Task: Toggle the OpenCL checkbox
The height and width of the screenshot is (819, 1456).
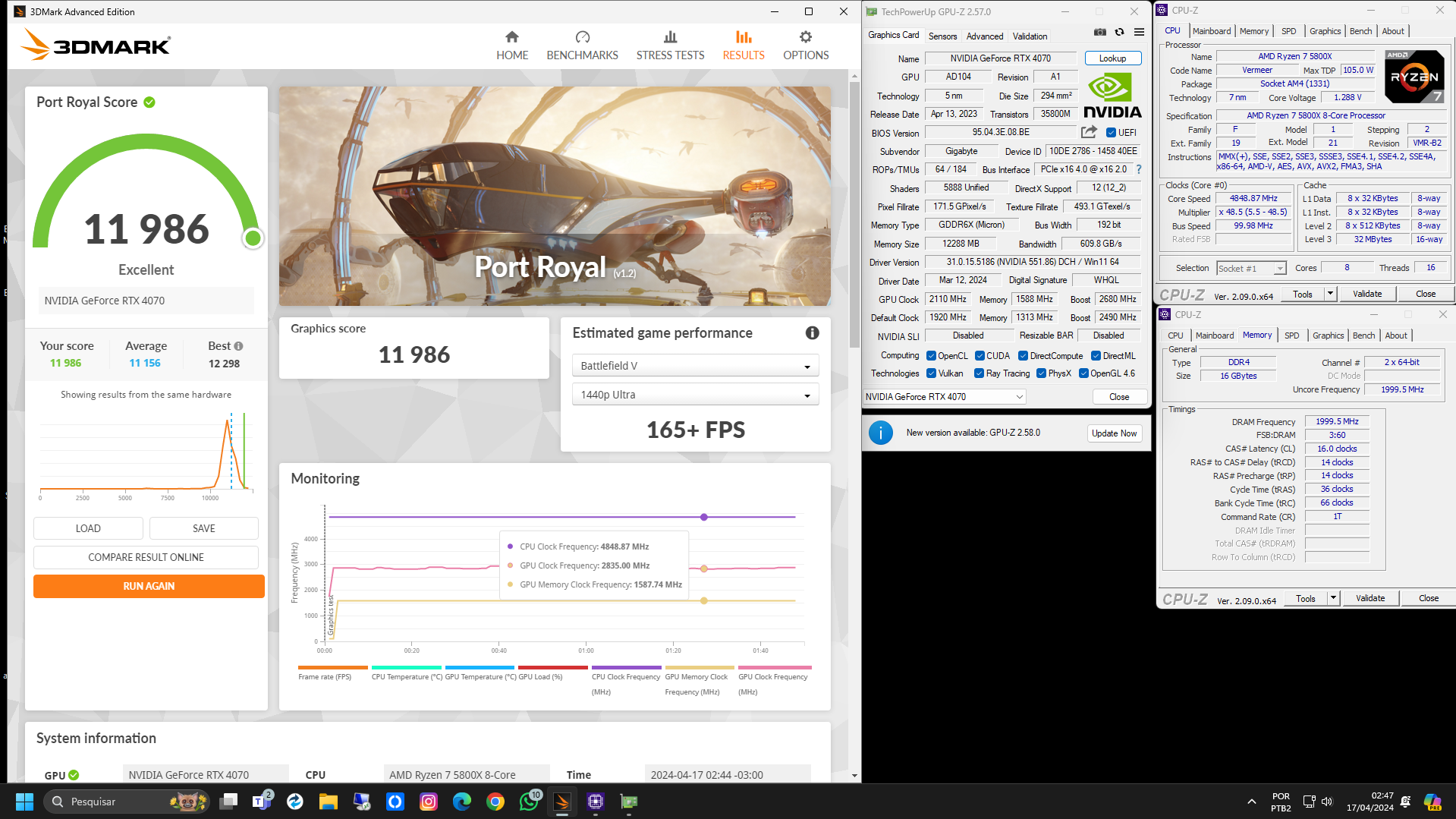Action: click(931, 356)
